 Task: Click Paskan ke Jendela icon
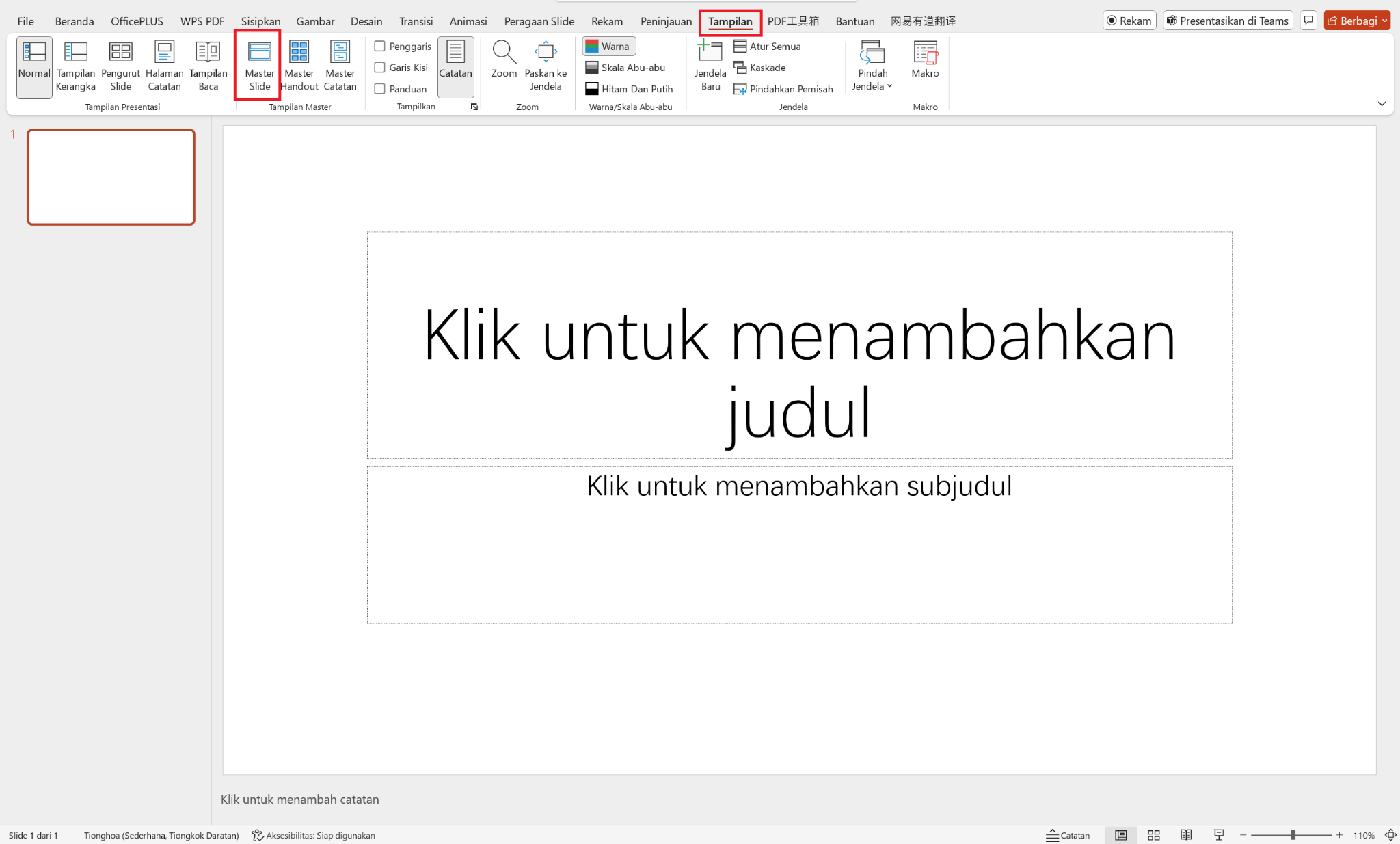546,52
